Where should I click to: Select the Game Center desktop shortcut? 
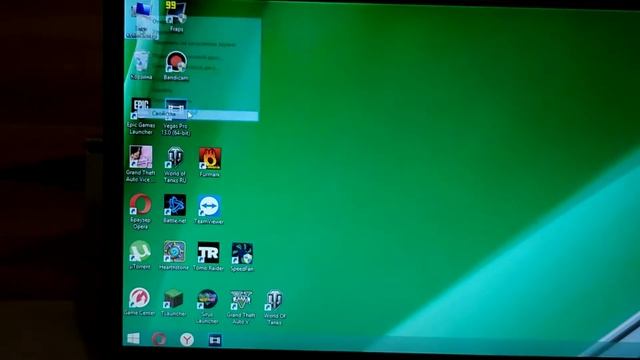pos(139,302)
